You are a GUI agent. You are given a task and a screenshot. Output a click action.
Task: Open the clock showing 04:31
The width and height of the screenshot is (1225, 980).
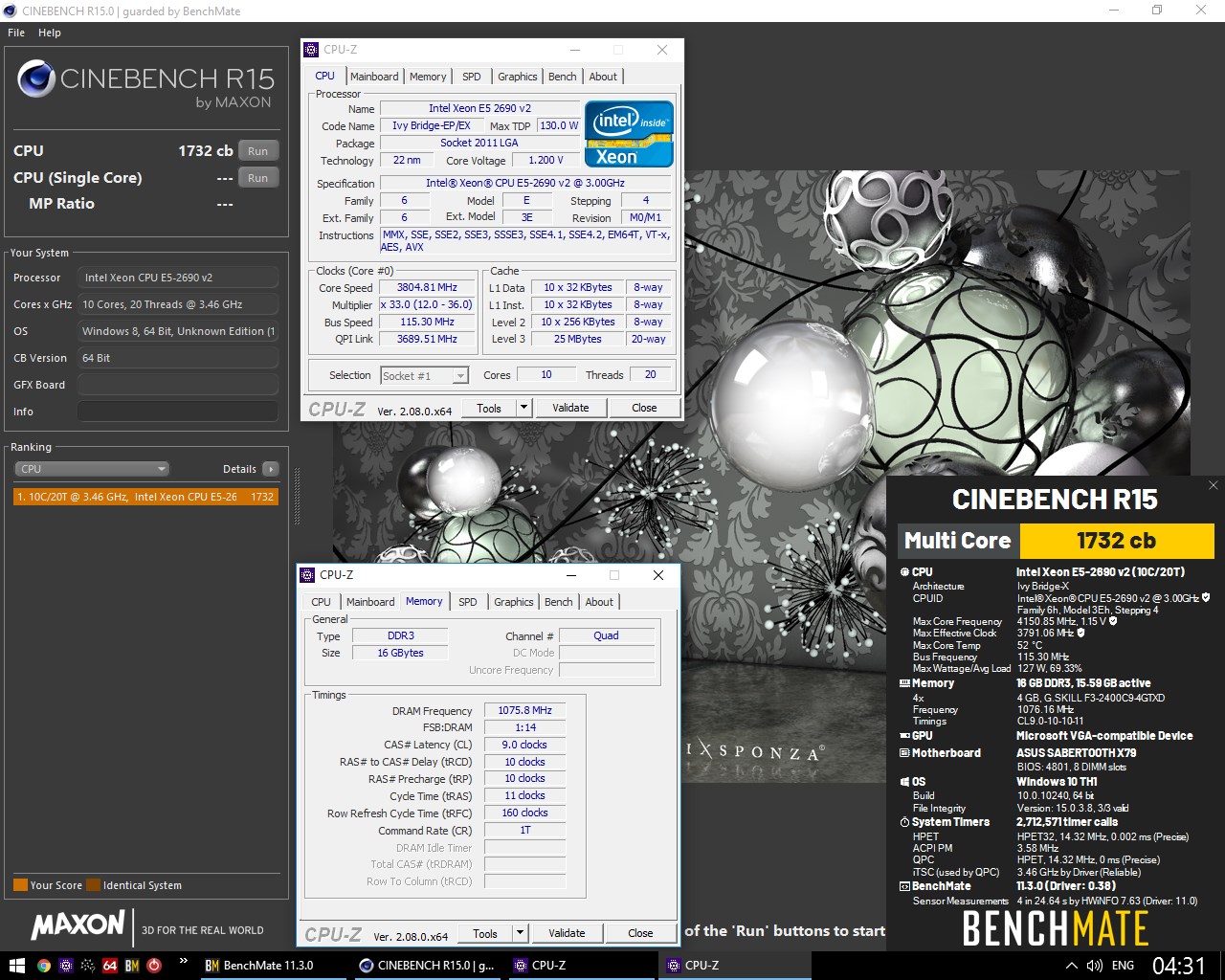[1179, 966]
